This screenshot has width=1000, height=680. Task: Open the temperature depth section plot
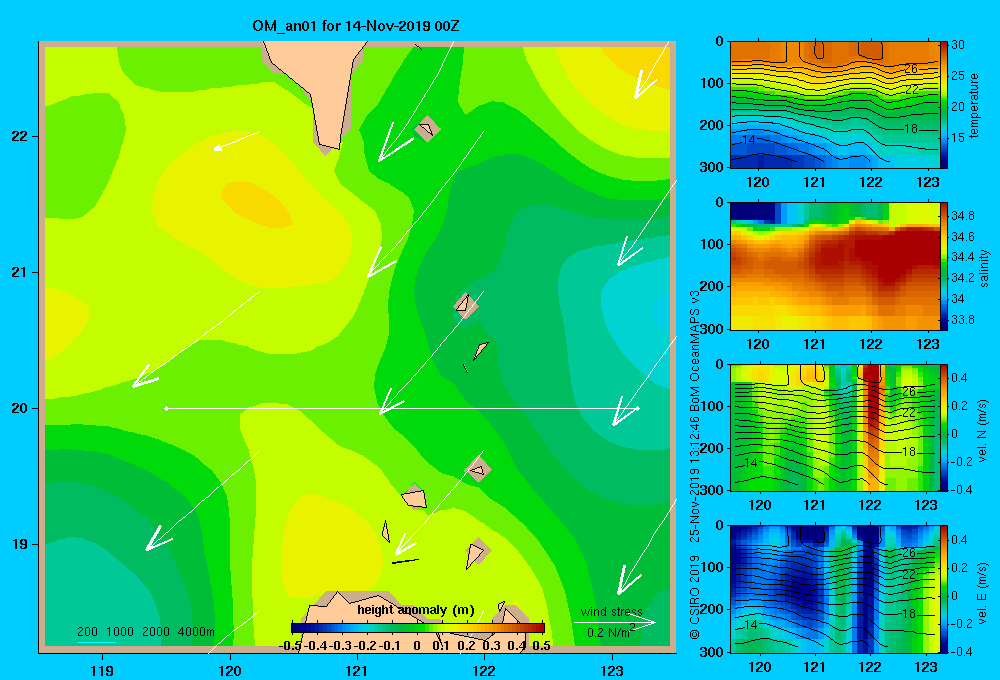coord(834,105)
